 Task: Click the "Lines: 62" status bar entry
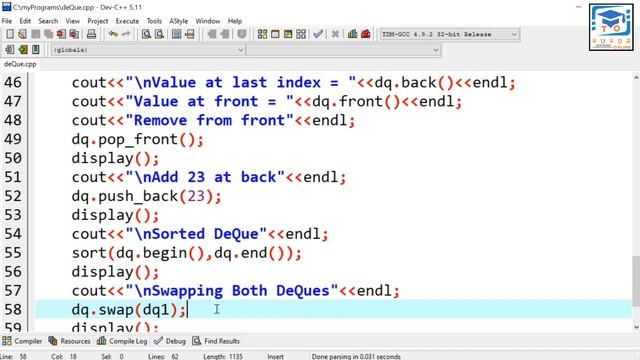pos(163,356)
